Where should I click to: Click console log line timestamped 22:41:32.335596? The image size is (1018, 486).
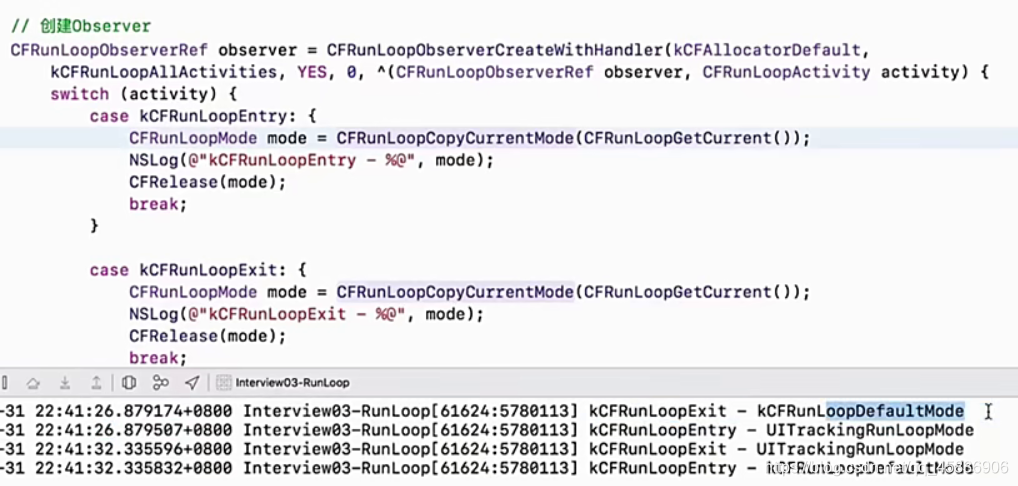482,449
